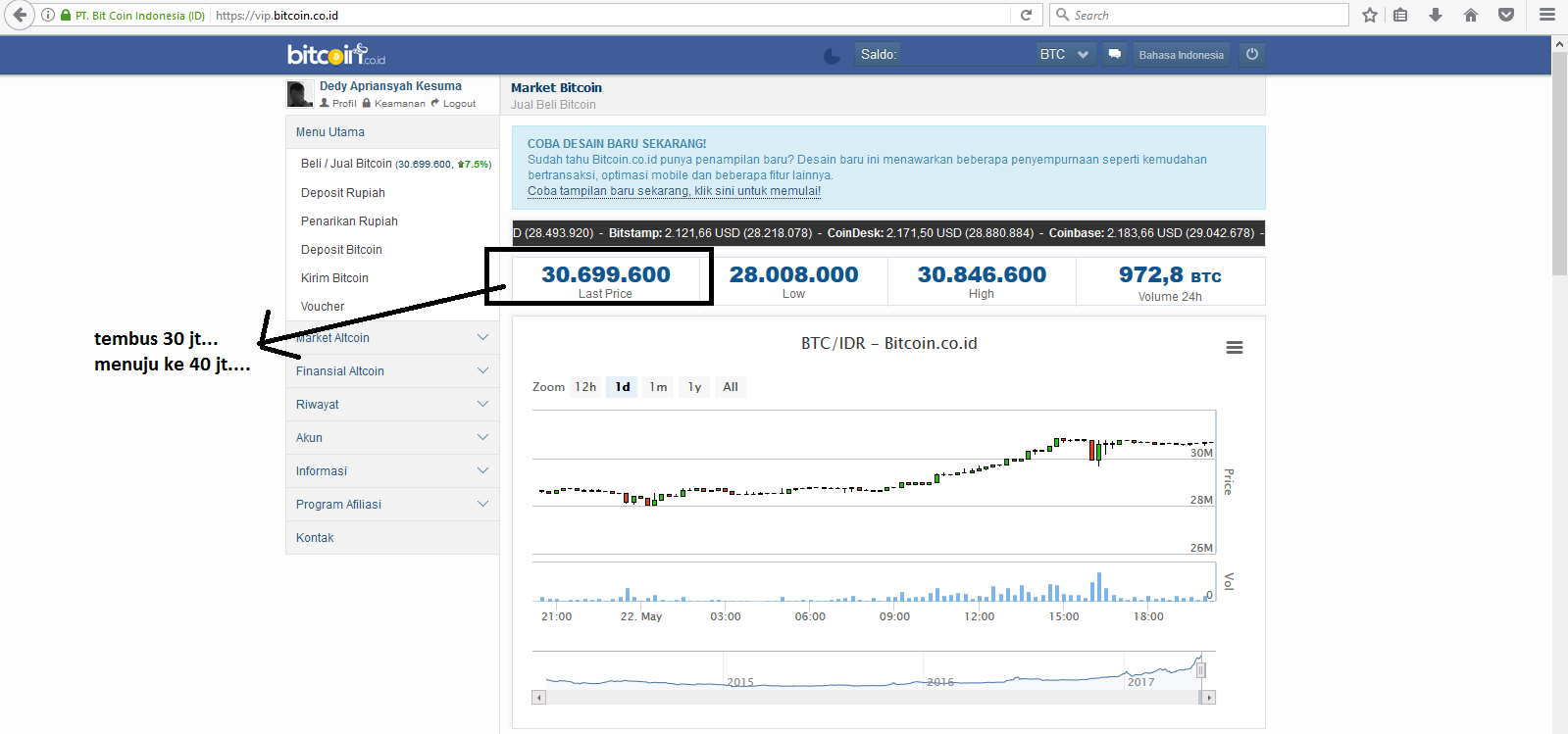Click the Logout link under username

[454, 103]
